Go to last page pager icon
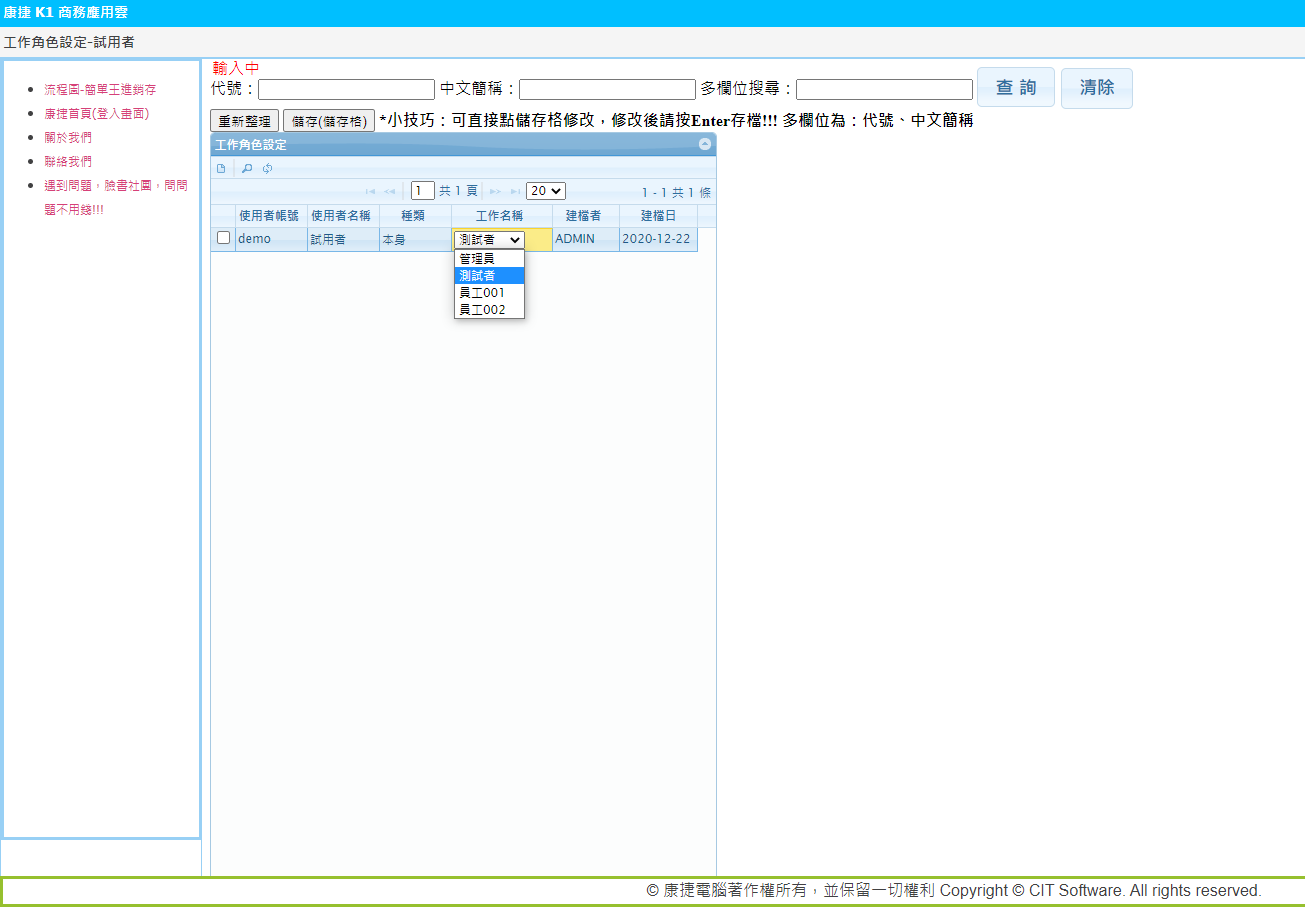 [x=515, y=191]
